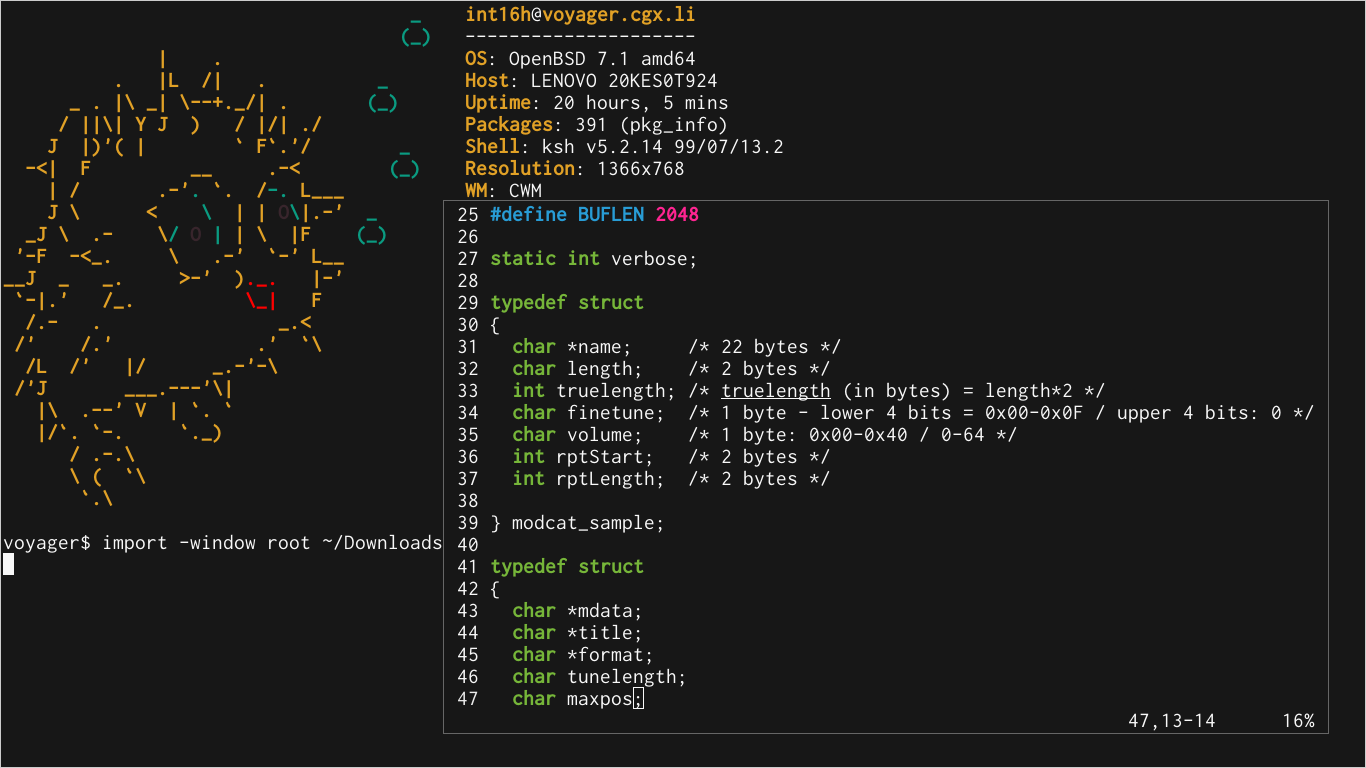Click 'char *format;' on line 45
Image resolution: width=1366 pixels, height=768 pixels.
click(x=583, y=655)
